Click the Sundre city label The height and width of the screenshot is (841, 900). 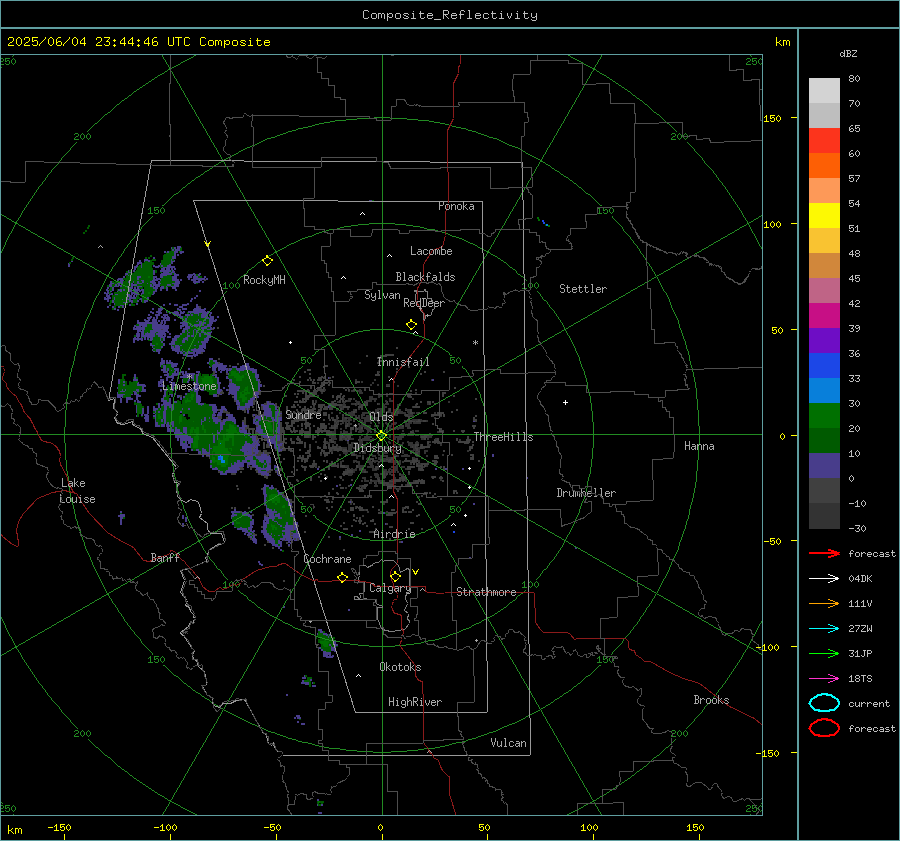pyautogui.click(x=303, y=414)
